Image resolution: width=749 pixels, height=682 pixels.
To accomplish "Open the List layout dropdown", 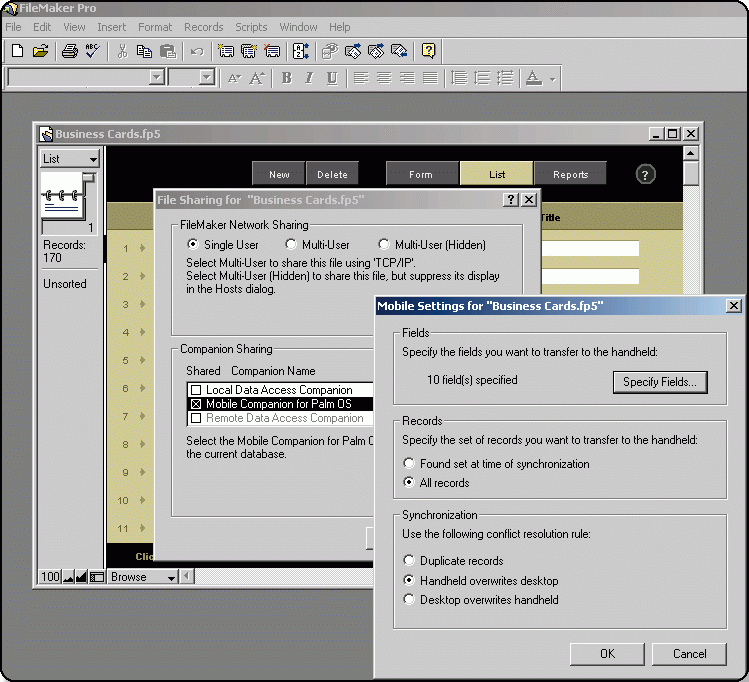I will click(69, 159).
